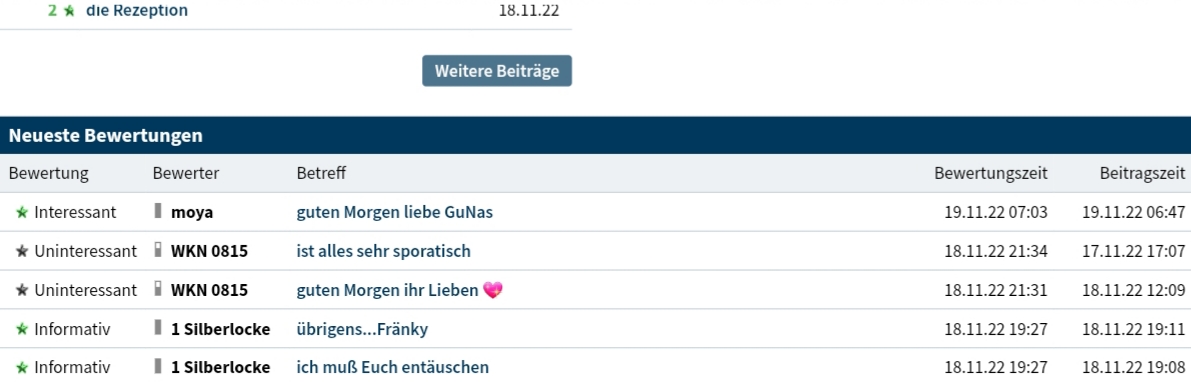
Task: Open post guten Morgen liebe GuNas
Action: pyautogui.click(x=394, y=213)
